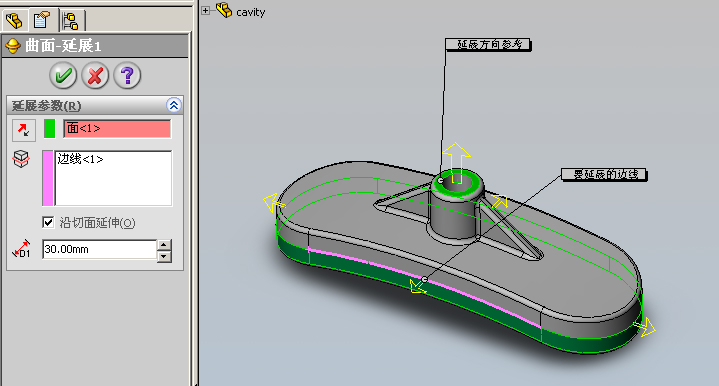This screenshot has height=386, width=719.
Task: Click the D1 distance icon
Action: click(x=22, y=248)
